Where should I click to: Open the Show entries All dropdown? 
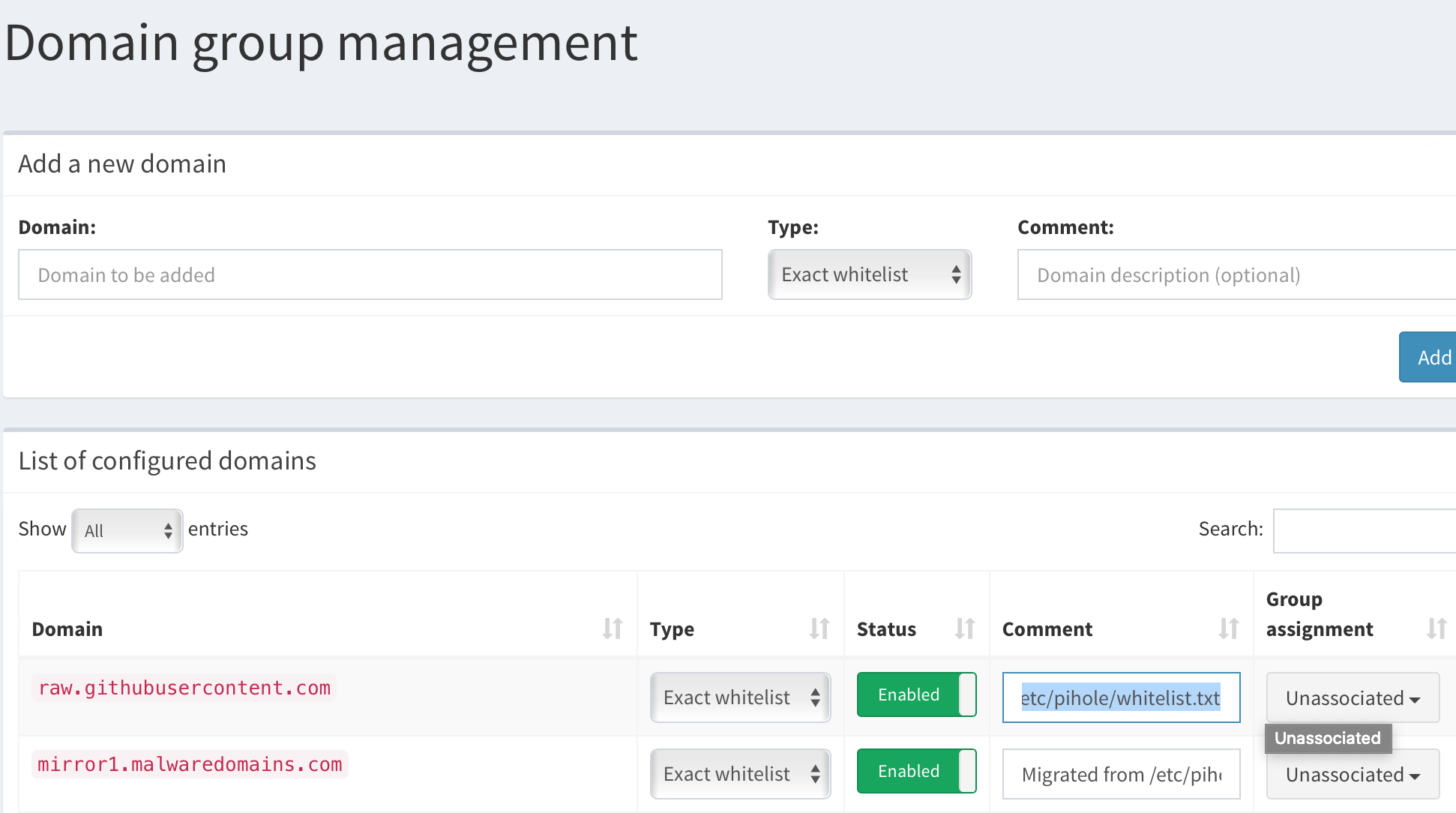click(127, 531)
